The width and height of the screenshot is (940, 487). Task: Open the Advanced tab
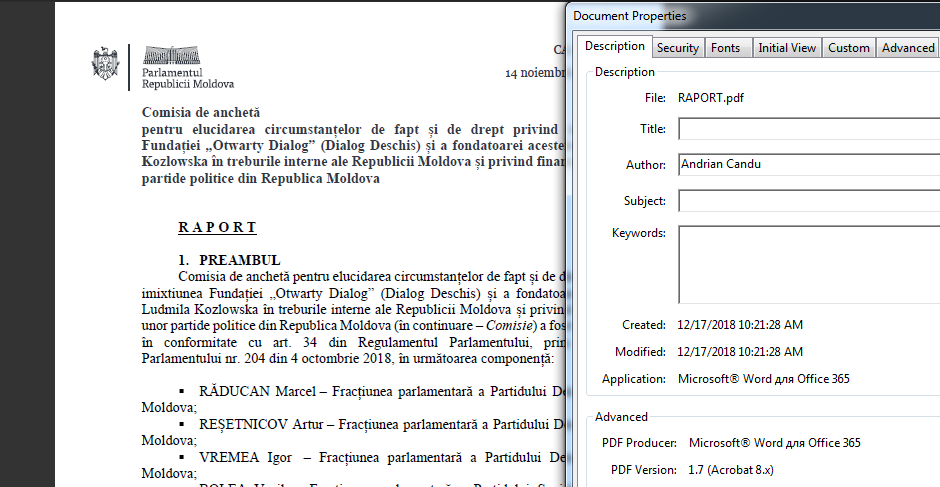(907, 48)
